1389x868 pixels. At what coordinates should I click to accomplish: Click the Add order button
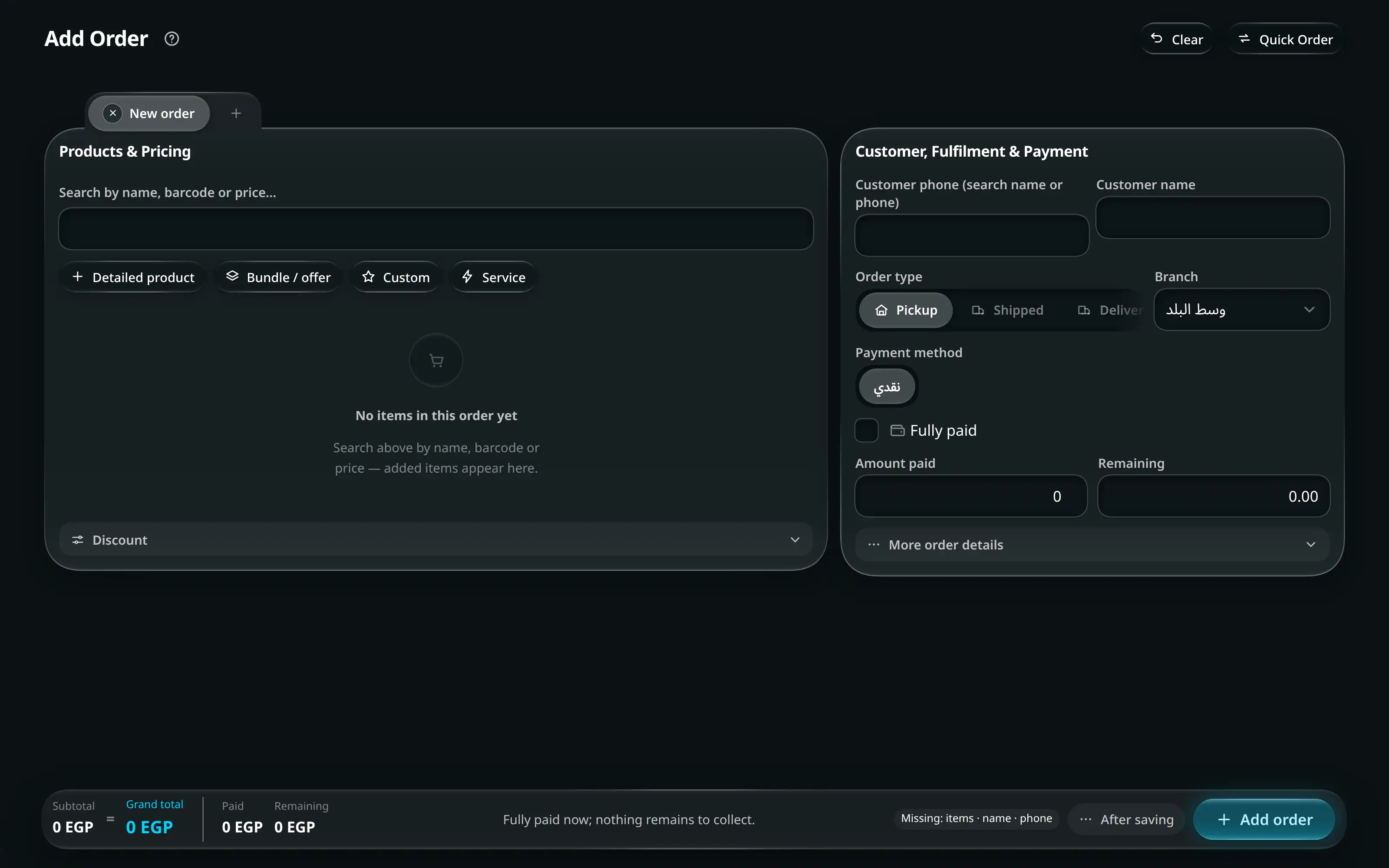click(x=1264, y=819)
